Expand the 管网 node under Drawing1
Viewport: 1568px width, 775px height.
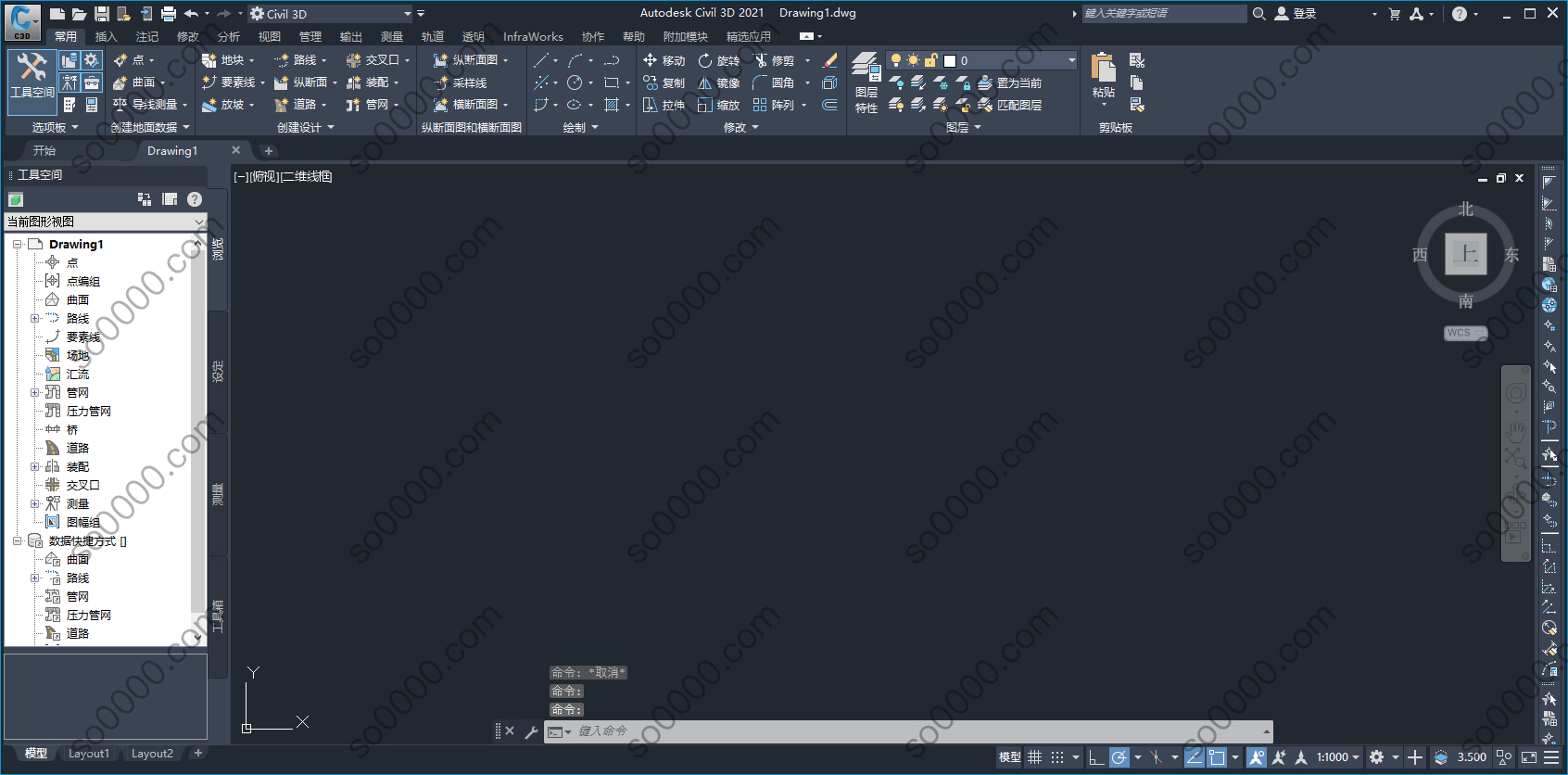point(35,392)
